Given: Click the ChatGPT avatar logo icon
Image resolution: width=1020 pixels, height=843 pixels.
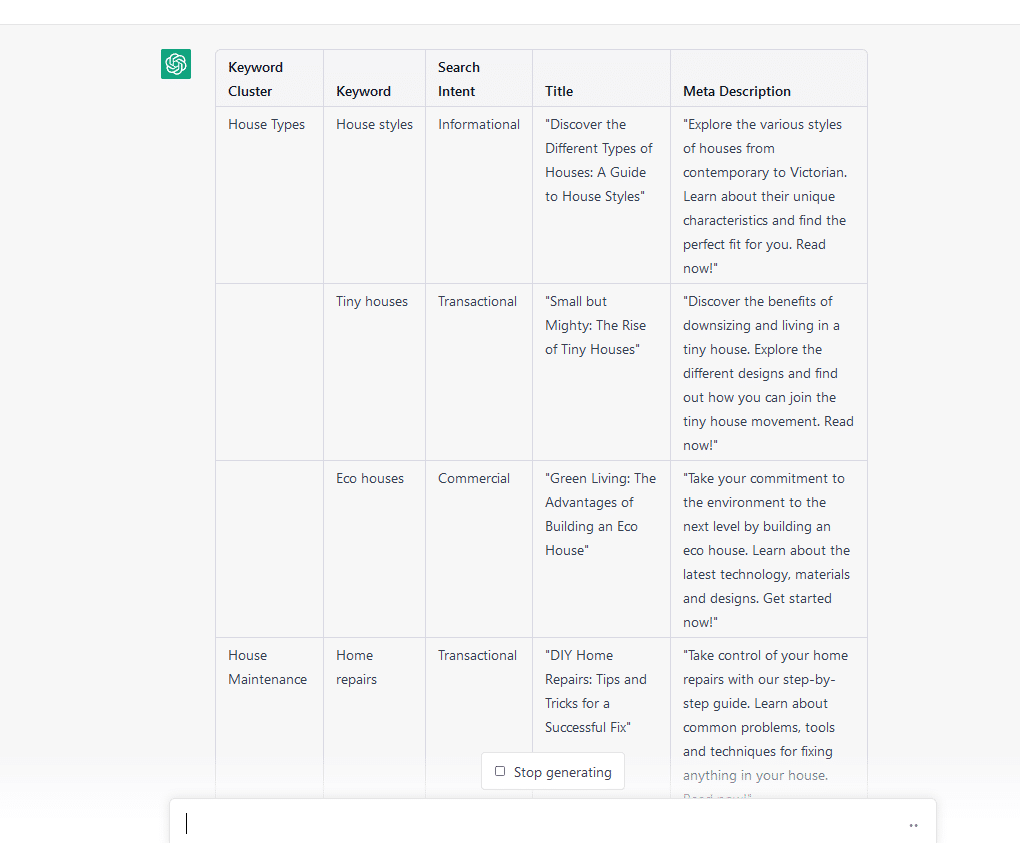Looking at the screenshot, I should 176,64.
